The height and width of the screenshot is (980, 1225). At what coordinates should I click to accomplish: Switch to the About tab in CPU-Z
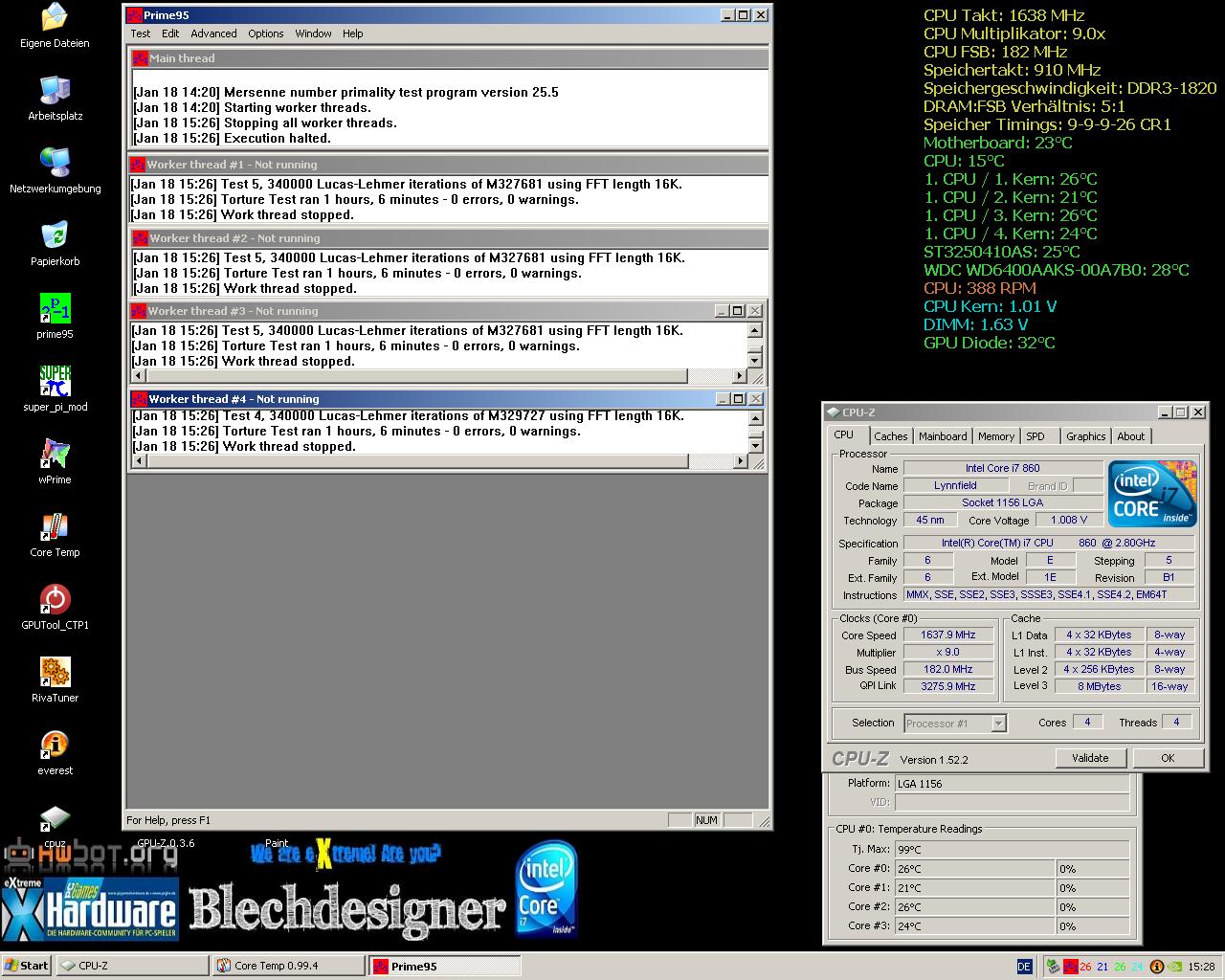tap(1131, 436)
